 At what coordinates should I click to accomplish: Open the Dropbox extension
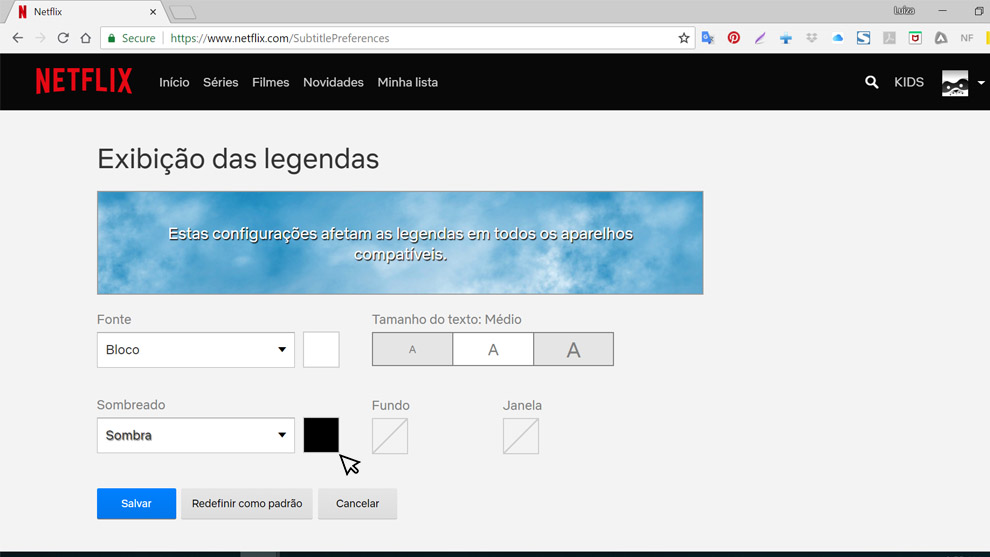tap(811, 38)
